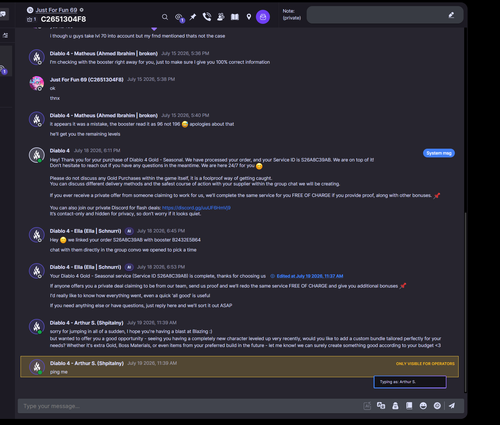Open the canned responses book icon in composer
Viewport: 500px width, 425px height.
point(409,406)
